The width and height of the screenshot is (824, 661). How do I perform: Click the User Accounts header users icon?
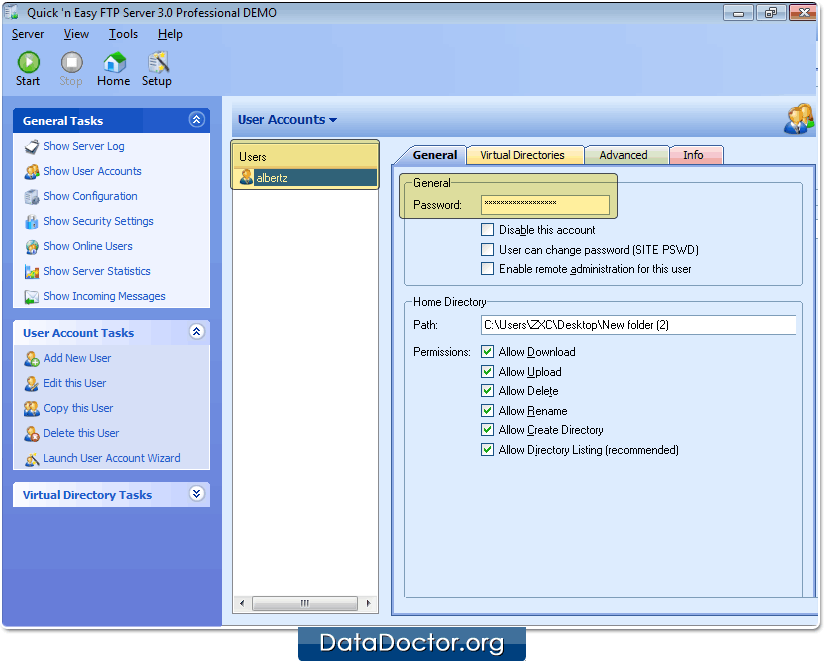(798, 119)
